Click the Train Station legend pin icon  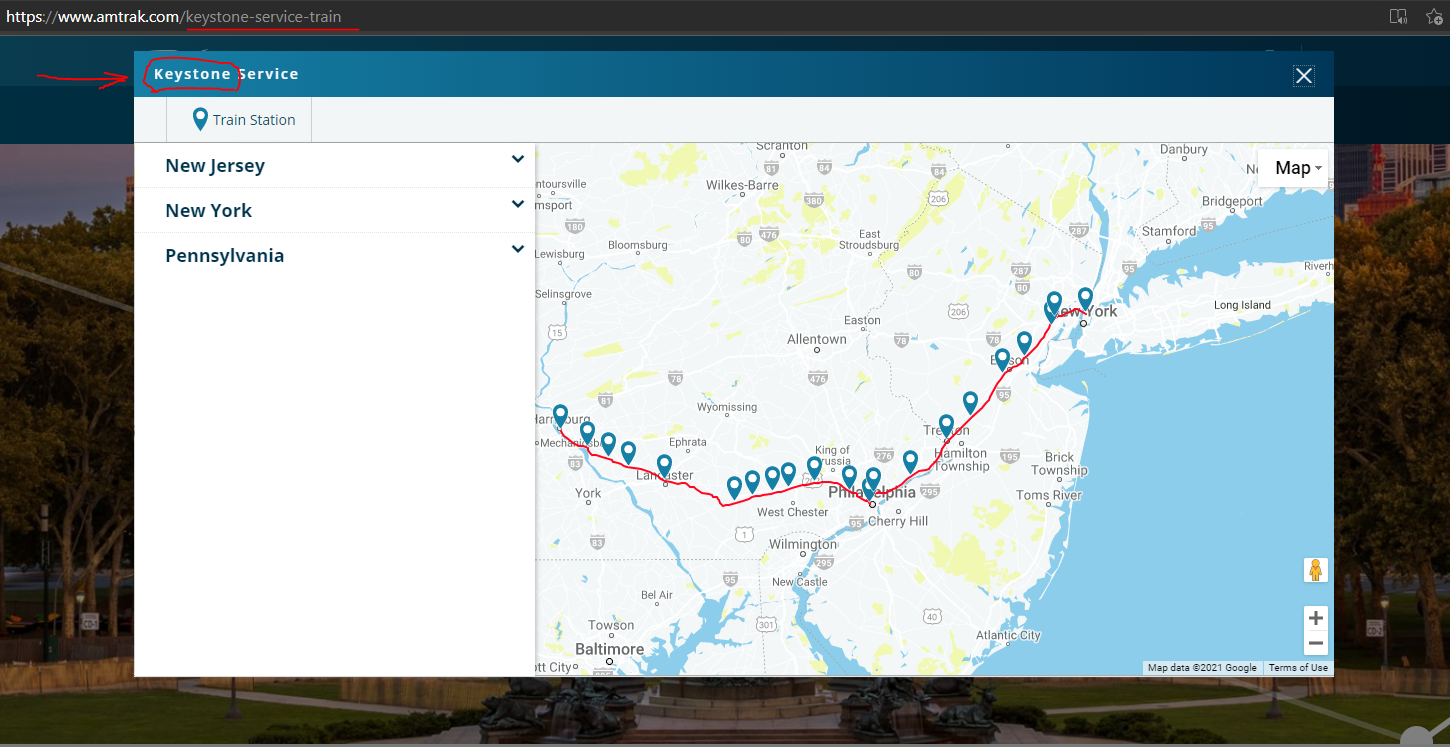[x=200, y=119]
